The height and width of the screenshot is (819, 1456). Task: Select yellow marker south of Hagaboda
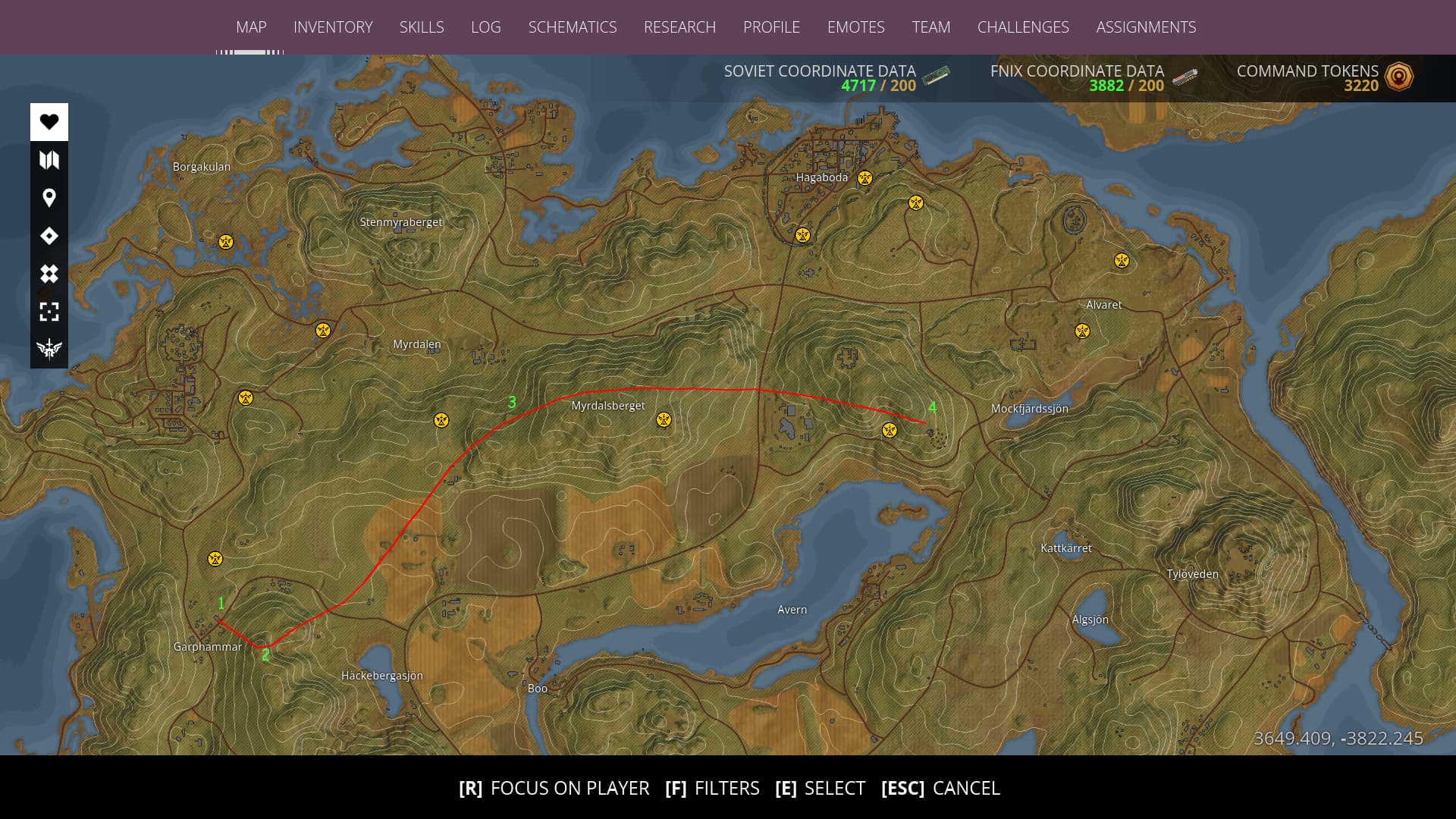[x=803, y=235]
